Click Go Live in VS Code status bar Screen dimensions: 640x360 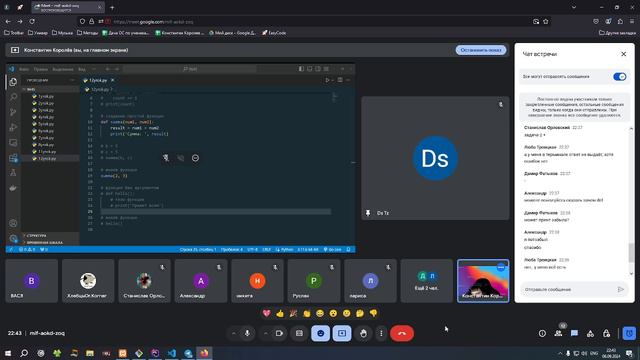tap(332, 249)
